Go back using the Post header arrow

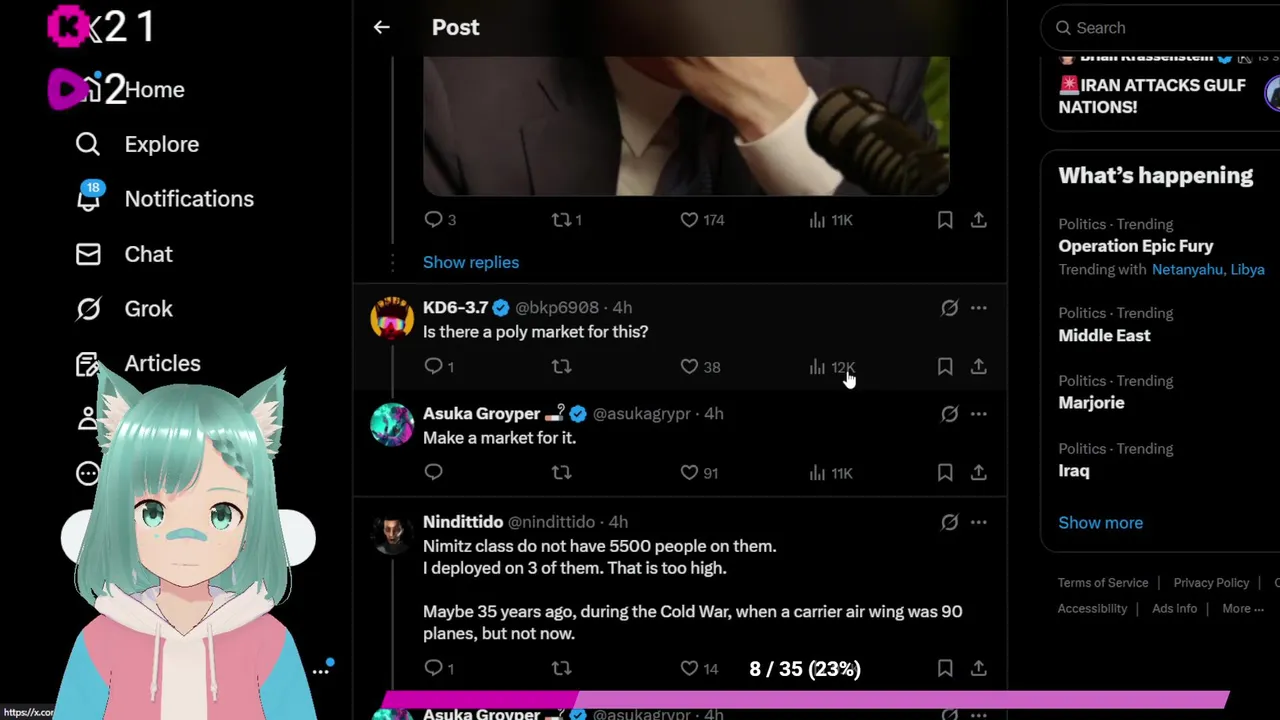coord(381,28)
